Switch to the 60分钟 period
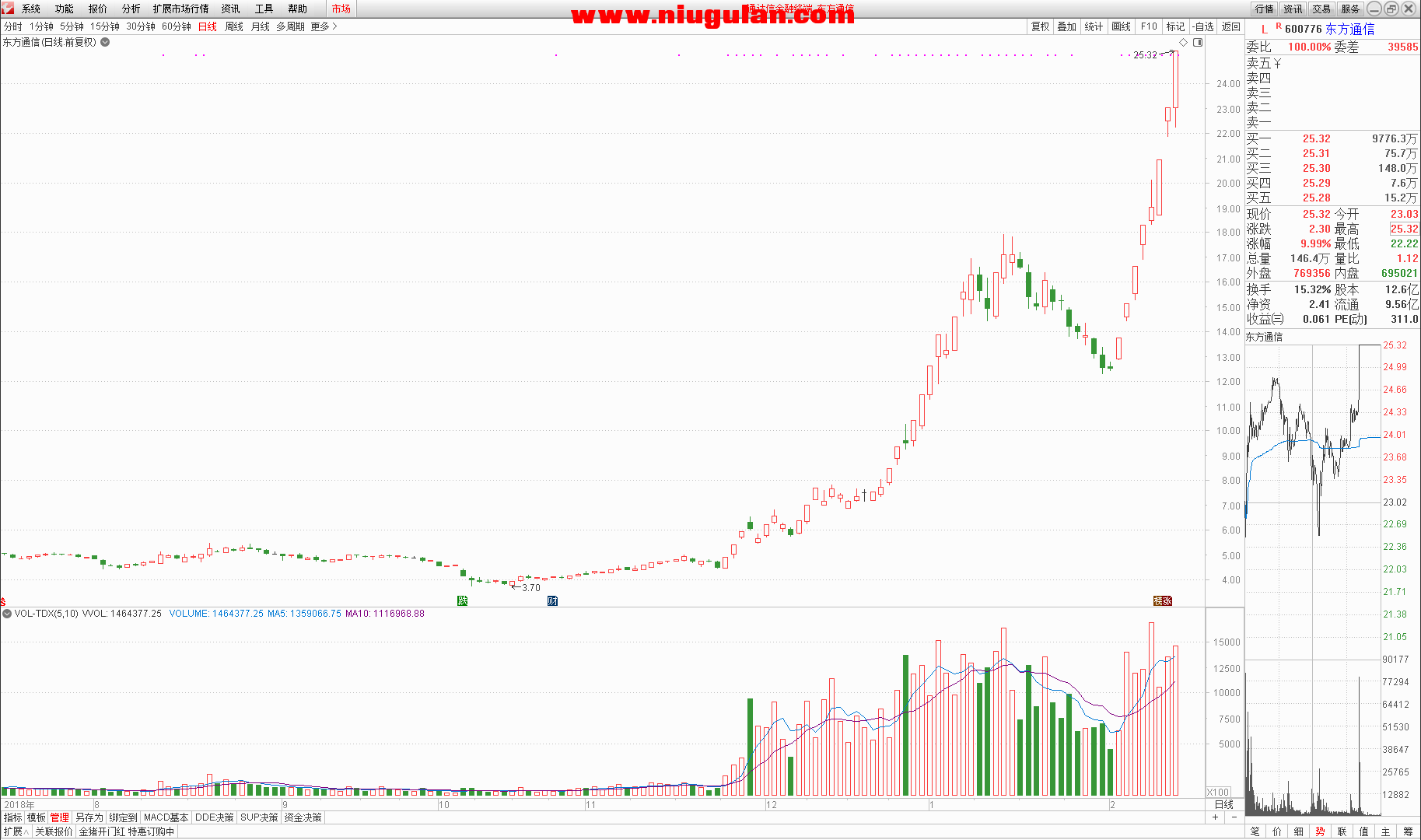The height and width of the screenshot is (840, 1421). (177, 26)
